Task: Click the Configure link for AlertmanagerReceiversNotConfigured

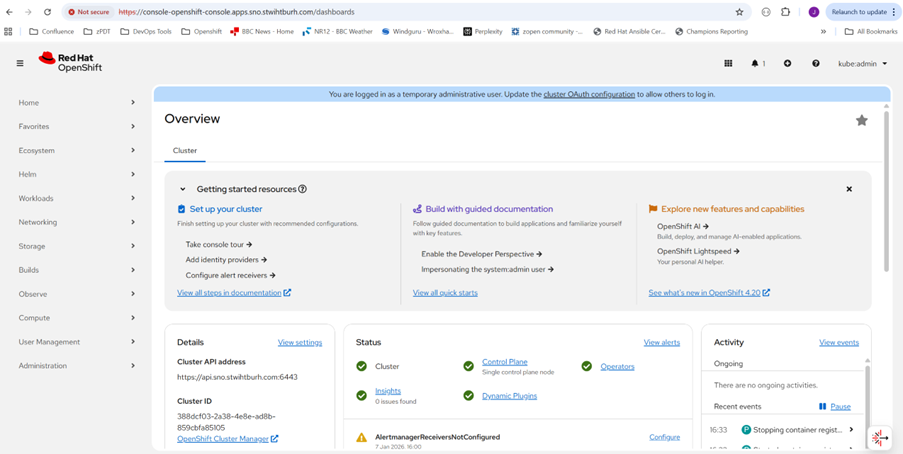Action: [x=664, y=437]
